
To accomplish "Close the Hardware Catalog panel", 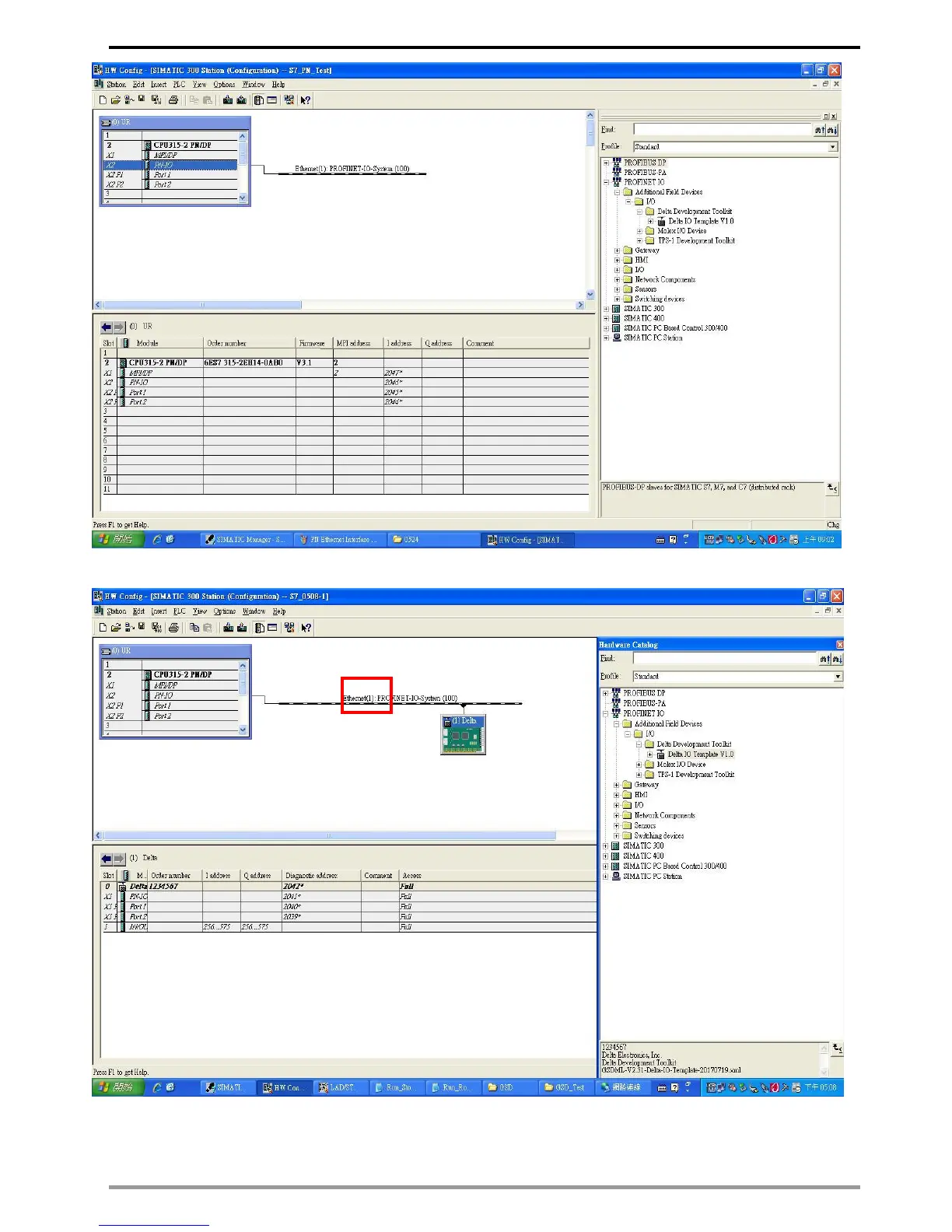I will [839, 645].
